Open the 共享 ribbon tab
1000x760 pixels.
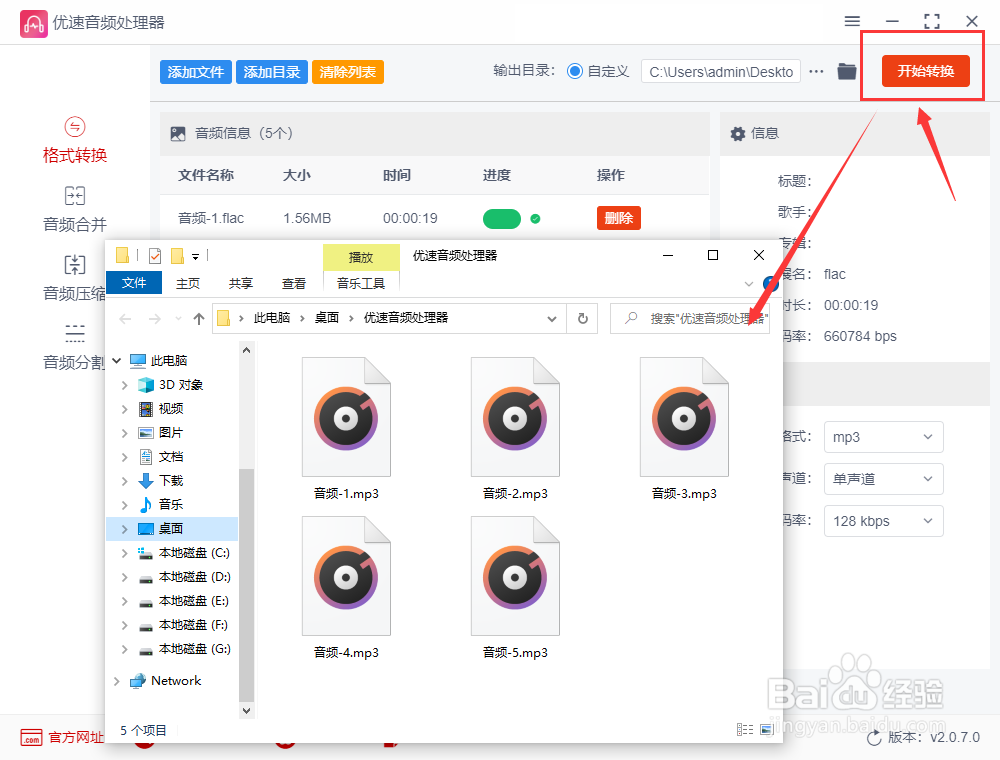point(240,283)
